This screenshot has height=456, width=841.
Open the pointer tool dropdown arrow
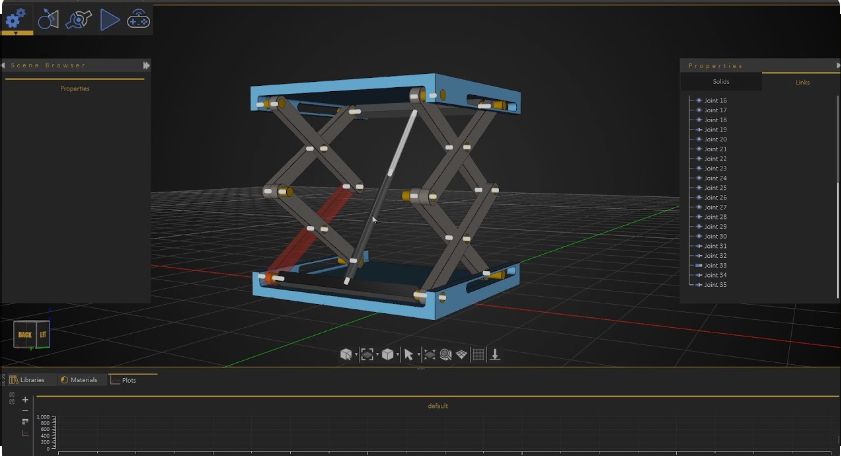tap(418, 355)
